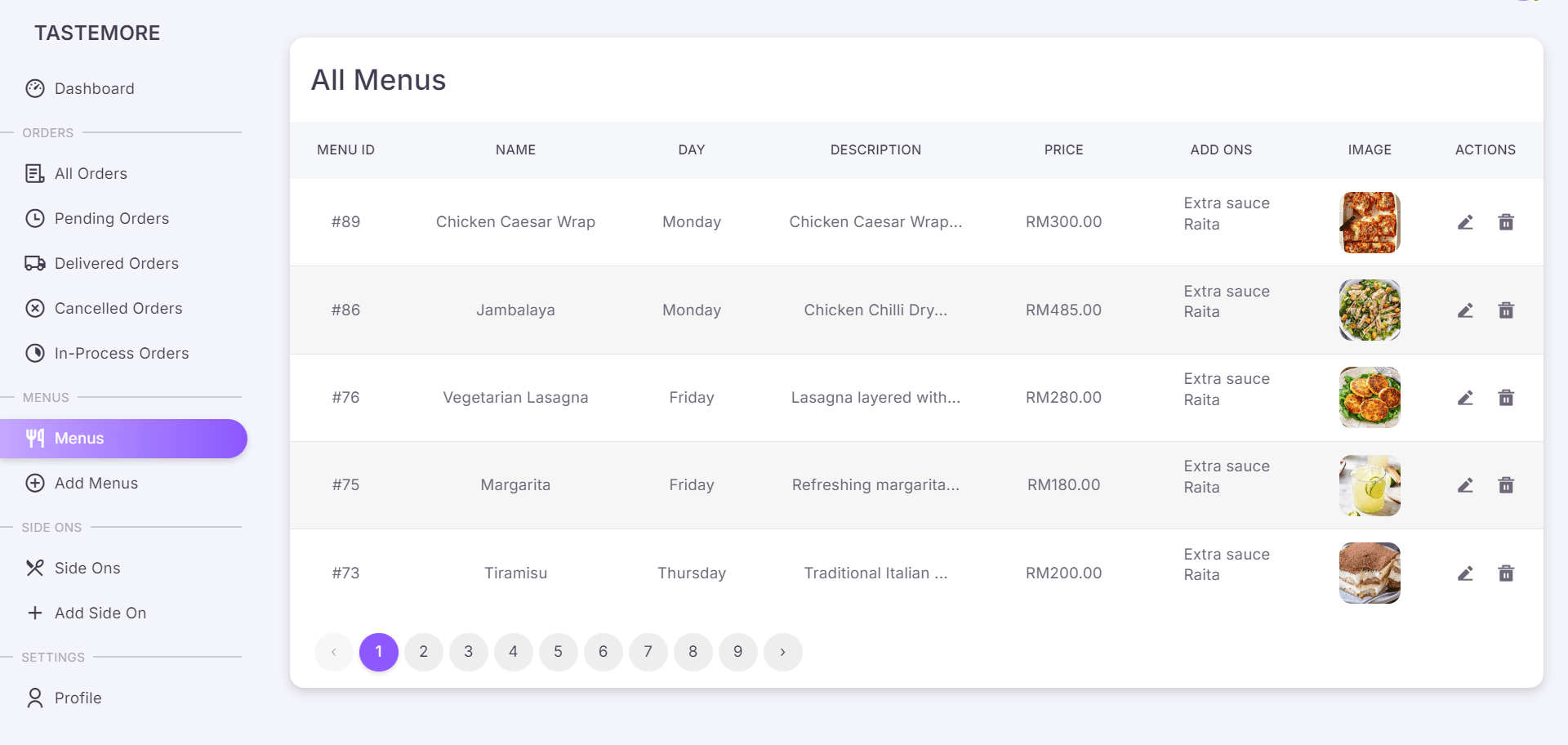Select Side Ons from the sidebar

pyautogui.click(x=87, y=568)
